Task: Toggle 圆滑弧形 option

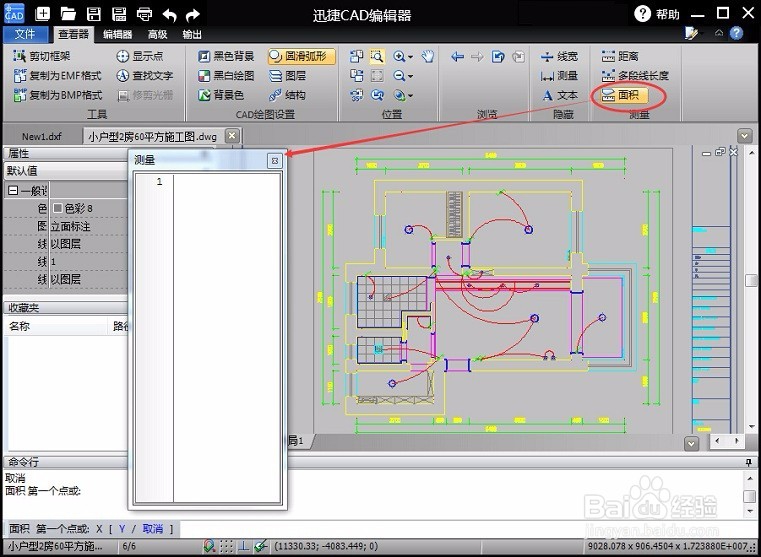Action: pos(301,56)
